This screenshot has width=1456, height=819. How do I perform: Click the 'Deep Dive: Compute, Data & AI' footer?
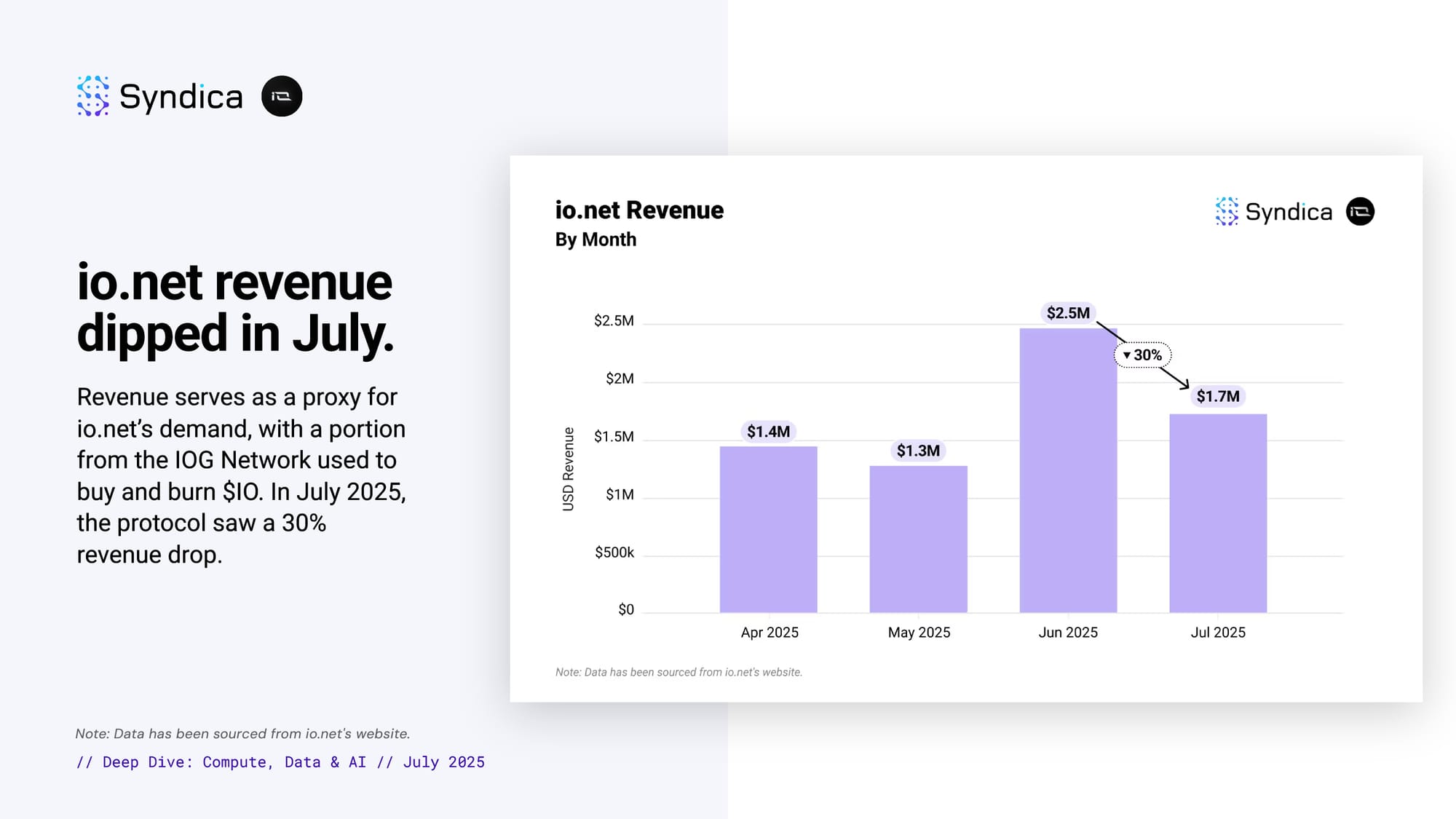coord(280,761)
